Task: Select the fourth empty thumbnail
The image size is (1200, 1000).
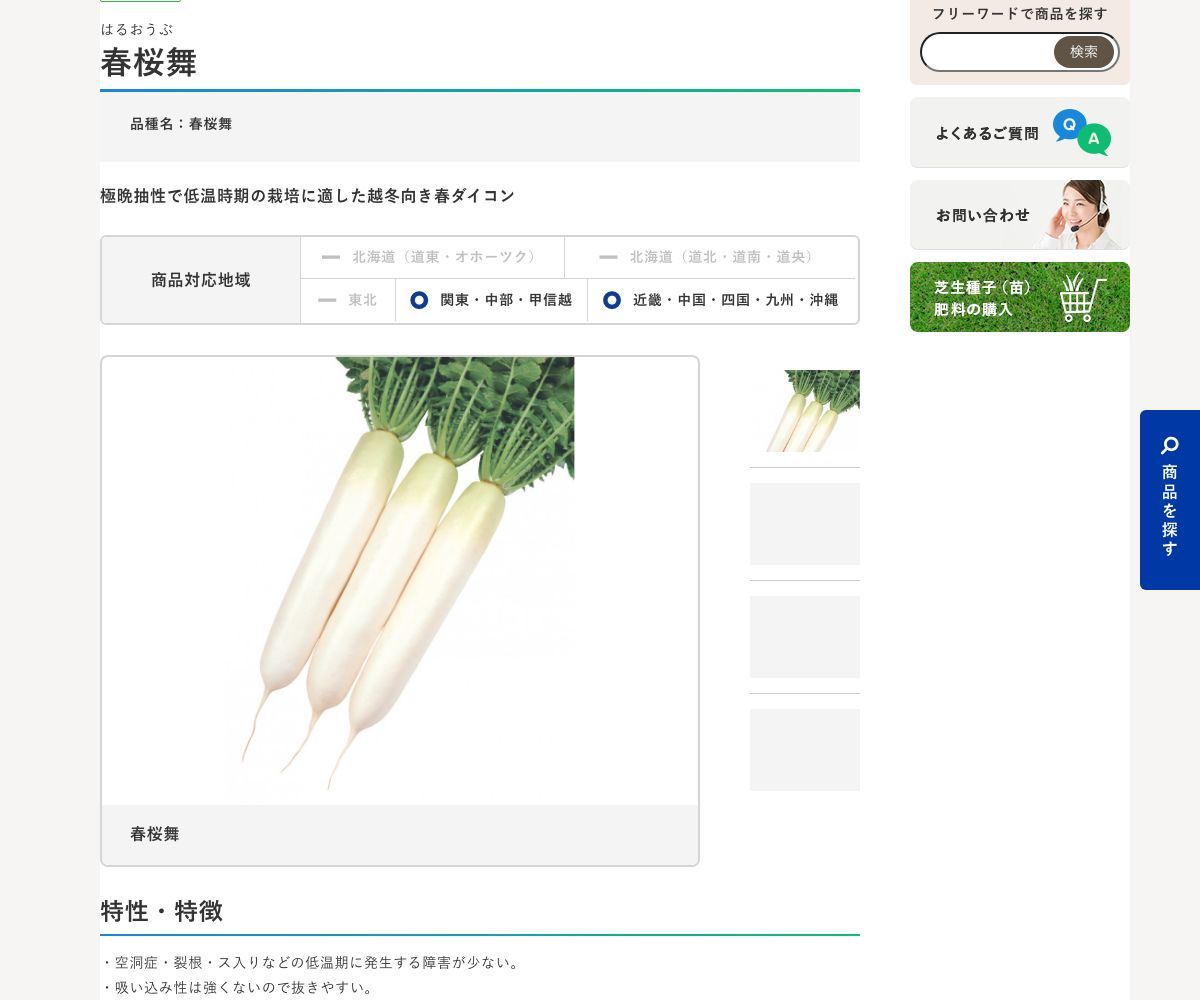Action: (805, 750)
